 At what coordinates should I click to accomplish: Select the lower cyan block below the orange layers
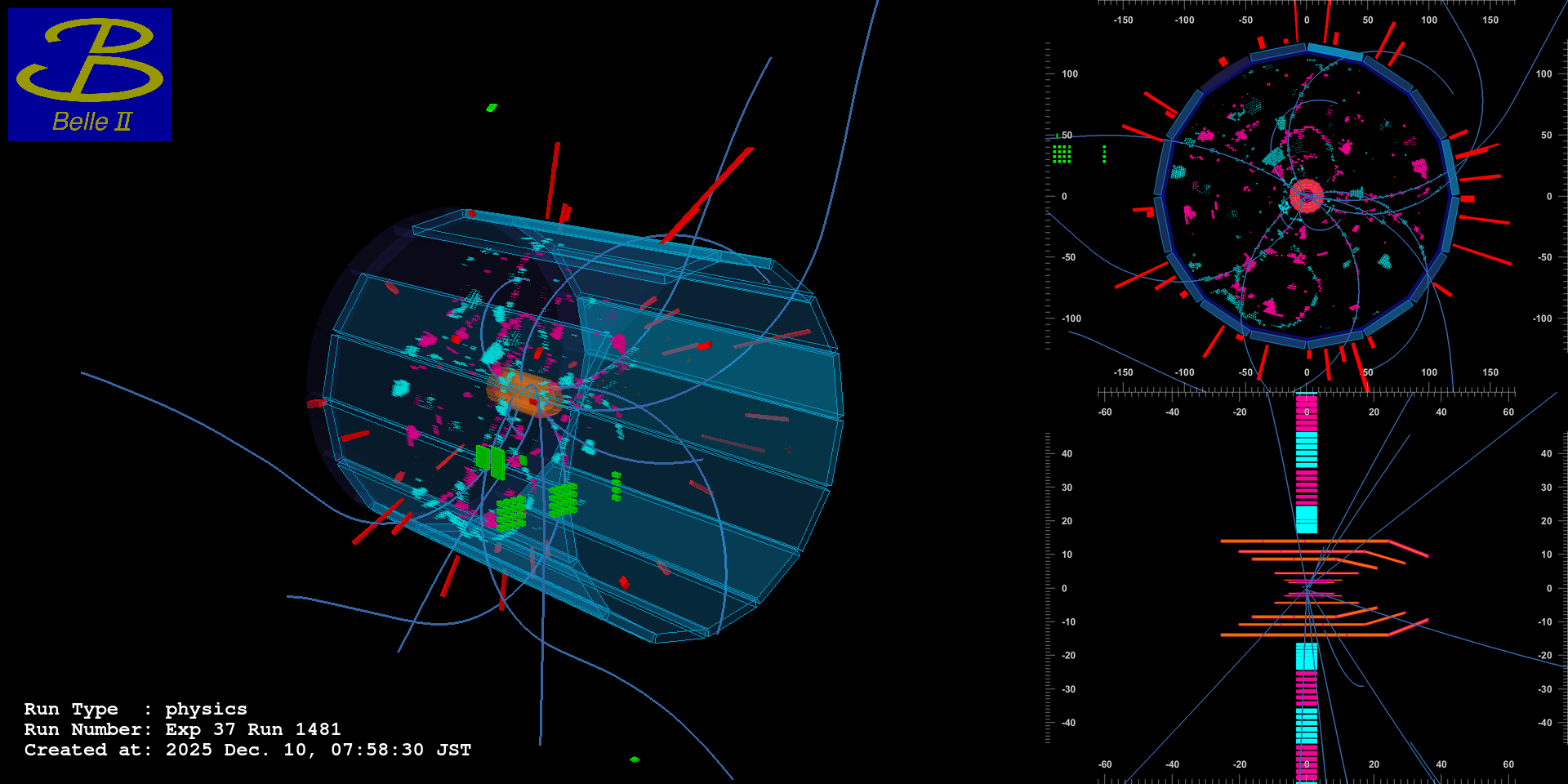click(1307, 657)
